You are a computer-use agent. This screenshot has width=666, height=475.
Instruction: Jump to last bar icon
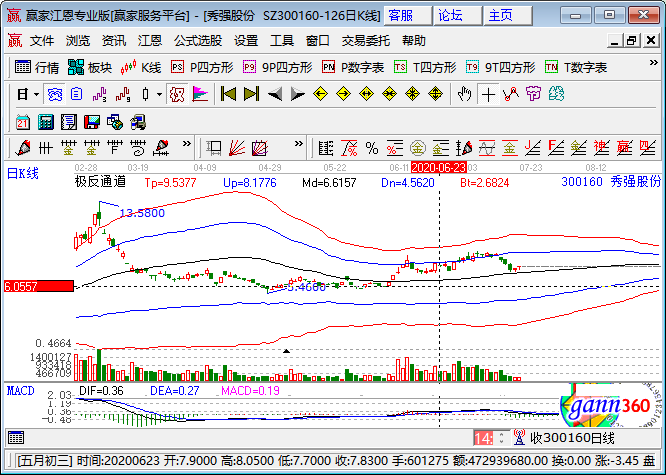point(251,94)
